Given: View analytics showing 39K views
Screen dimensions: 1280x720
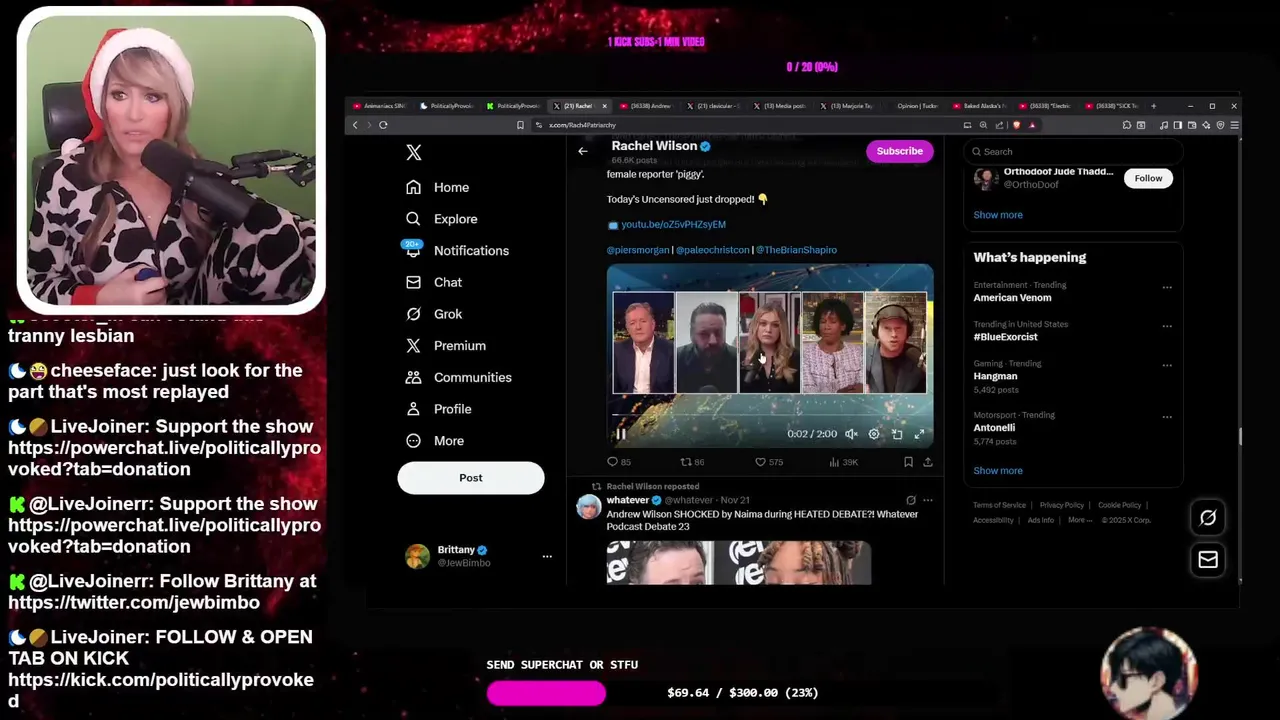Looking at the screenshot, I should 844,462.
